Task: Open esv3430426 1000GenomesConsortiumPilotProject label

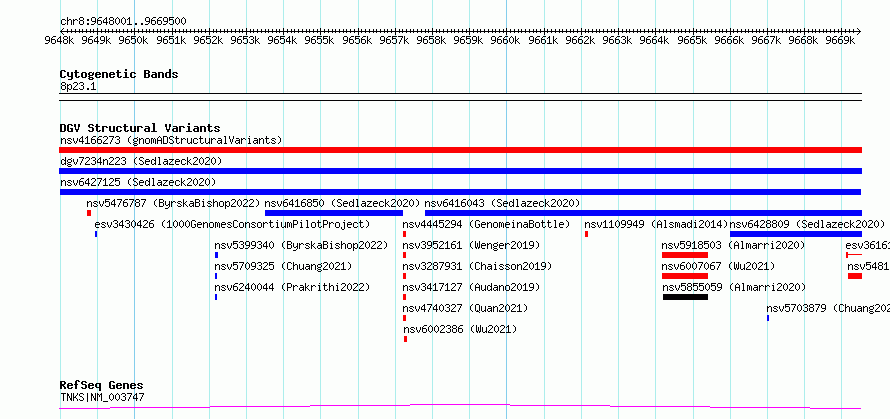Action: [232, 224]
